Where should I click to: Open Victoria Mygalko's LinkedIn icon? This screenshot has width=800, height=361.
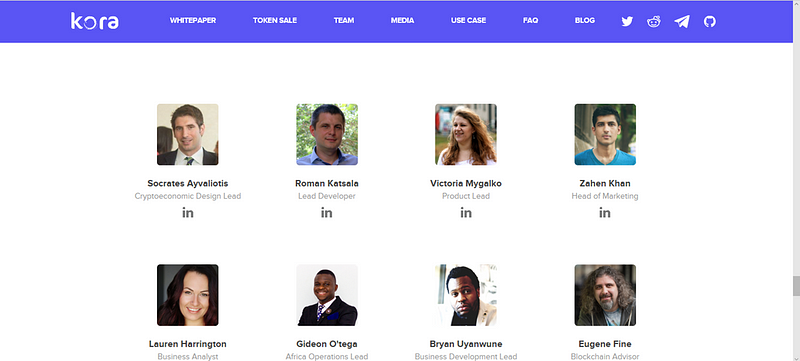point(466,213)
